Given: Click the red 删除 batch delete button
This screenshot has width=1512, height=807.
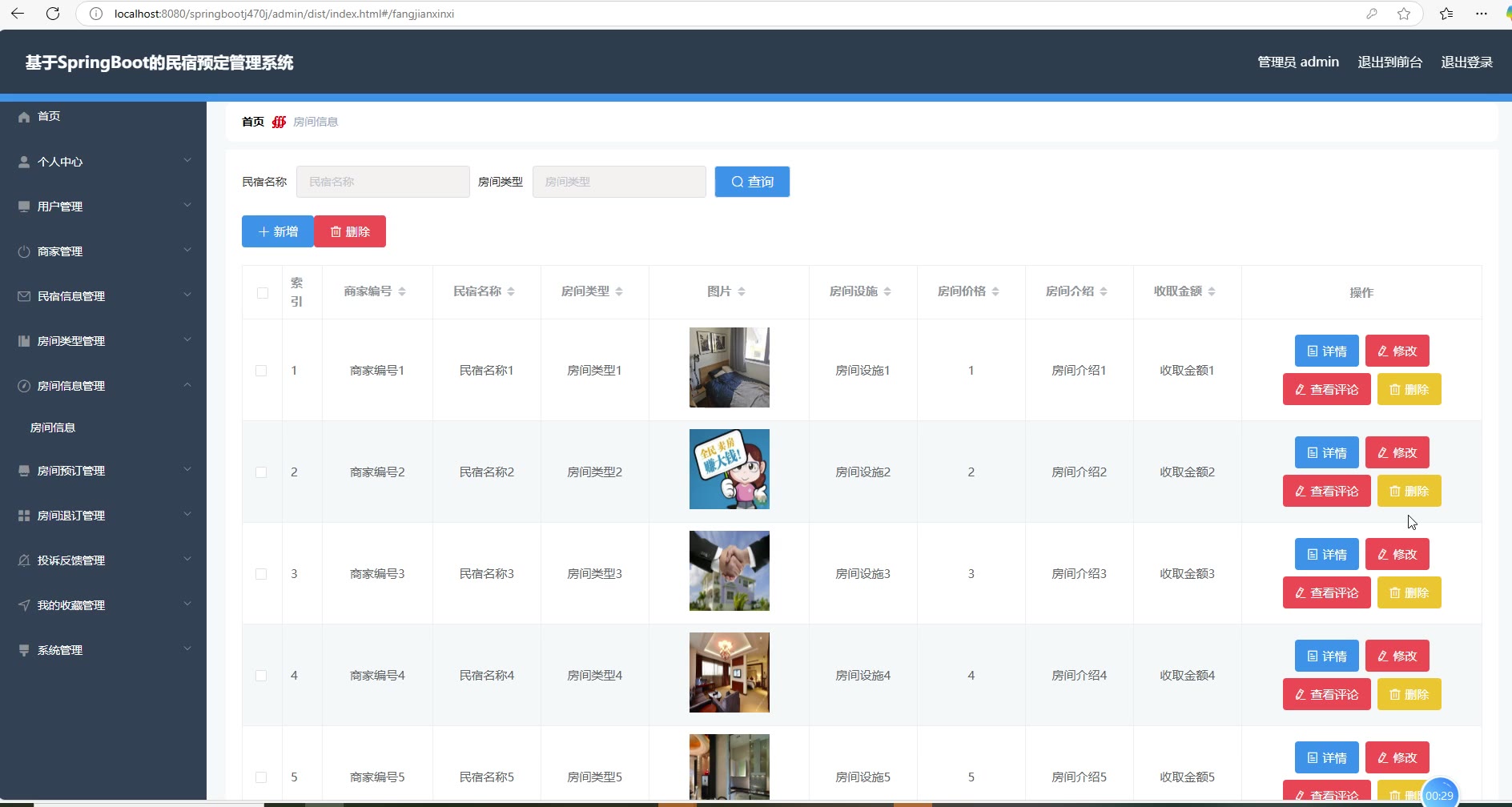Looking at the screenshot, I should click(350, 231).
